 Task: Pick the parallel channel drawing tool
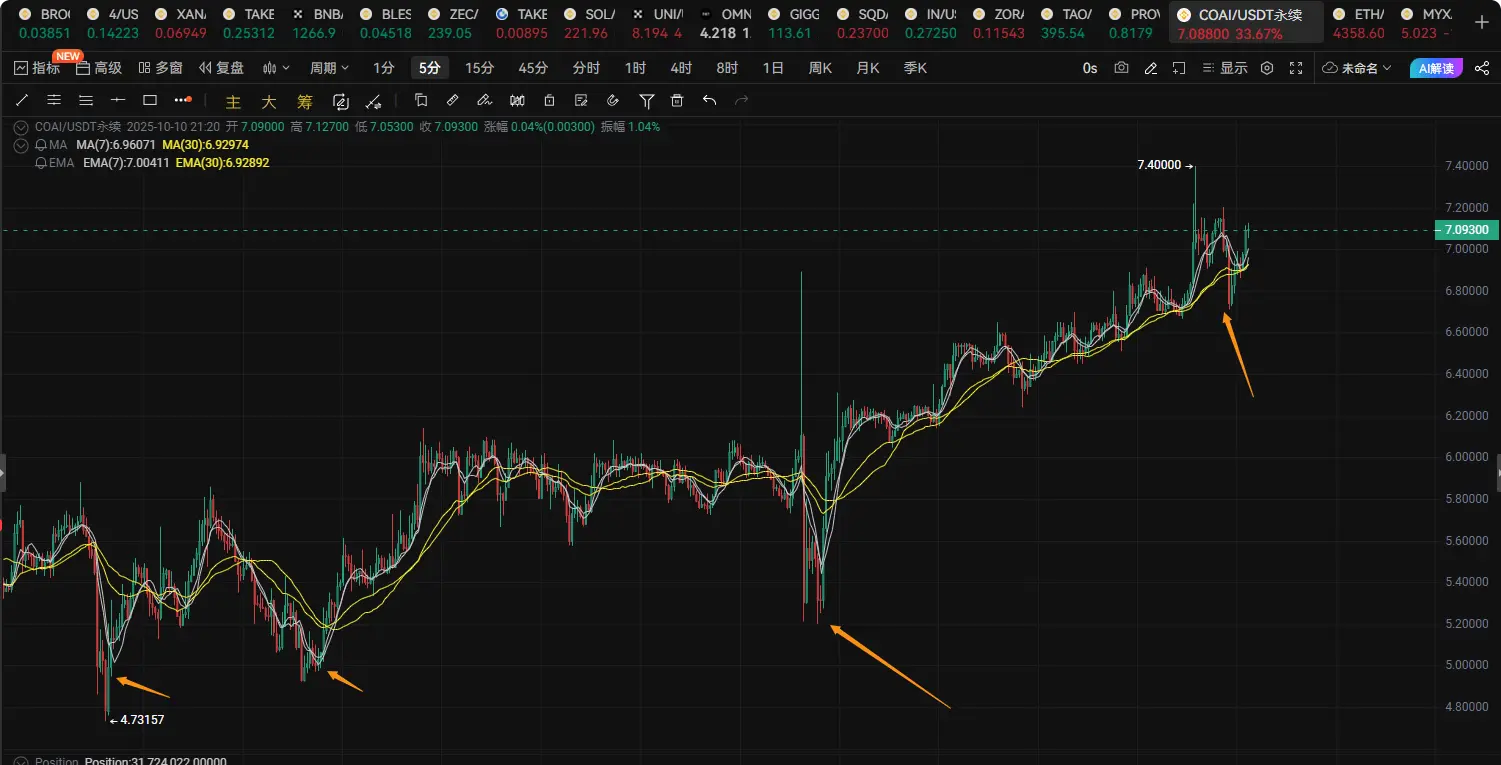tap(54, 100)
